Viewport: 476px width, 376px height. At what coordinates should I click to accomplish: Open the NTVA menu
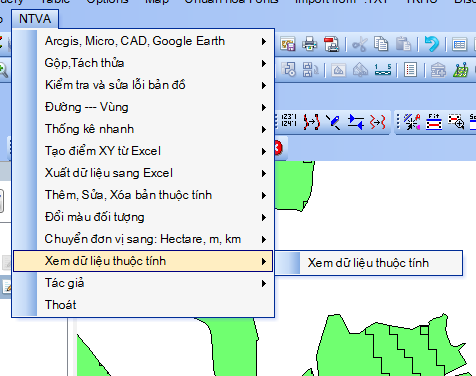point(35,19)
